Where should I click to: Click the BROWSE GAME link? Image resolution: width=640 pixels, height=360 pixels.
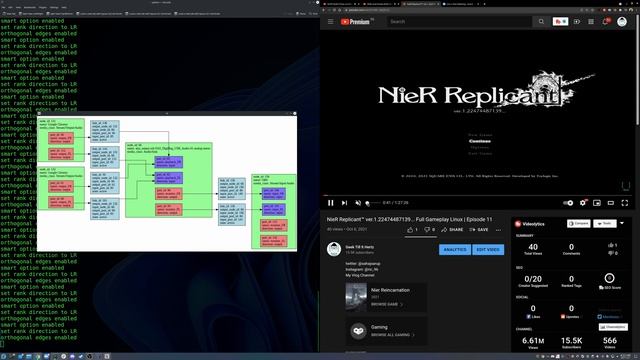point(387,304)
